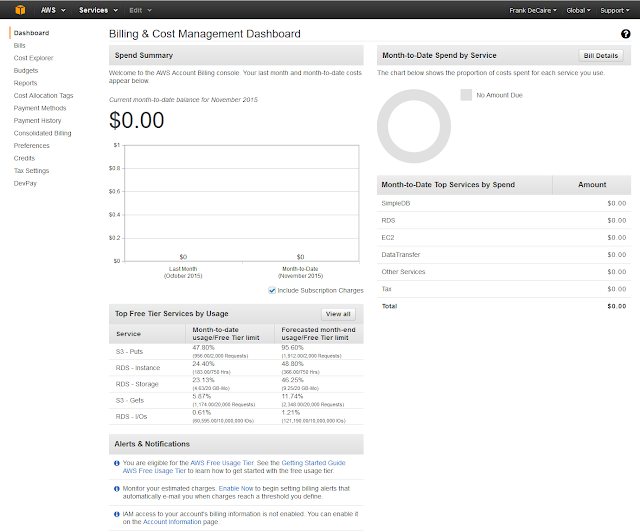Viewport: 640px width, 532px height.
Task: Click the EC2 spend row
Action: click(504, 238)
